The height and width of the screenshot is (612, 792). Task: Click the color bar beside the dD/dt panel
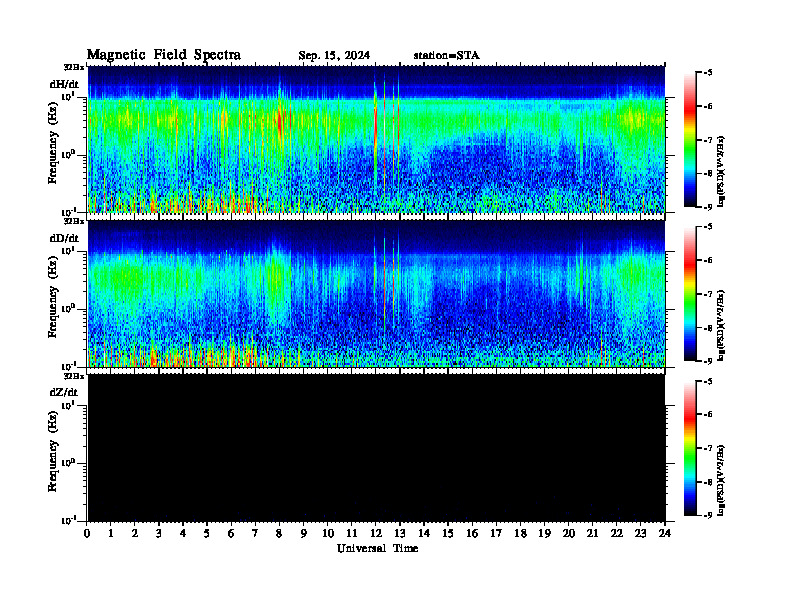[x=690, y=294]
